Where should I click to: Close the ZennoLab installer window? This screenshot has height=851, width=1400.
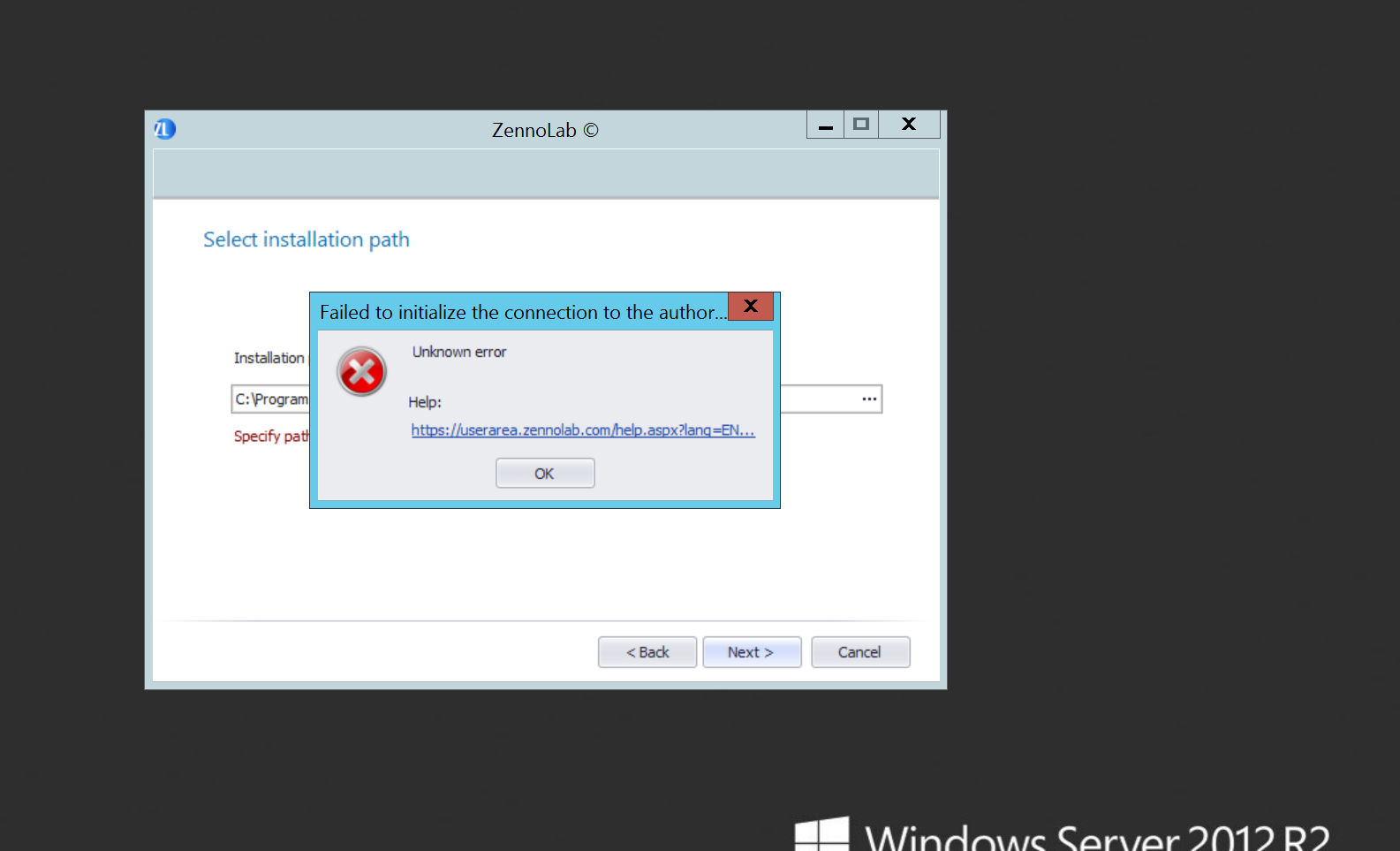(909, 125)
